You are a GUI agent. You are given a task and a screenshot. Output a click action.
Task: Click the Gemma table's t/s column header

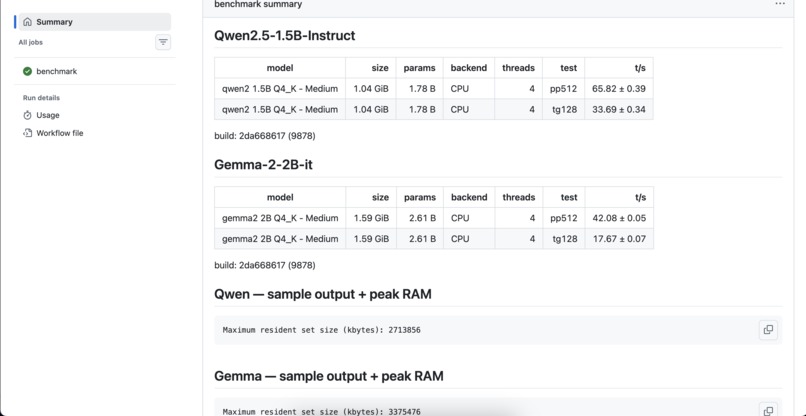[619, 197]
